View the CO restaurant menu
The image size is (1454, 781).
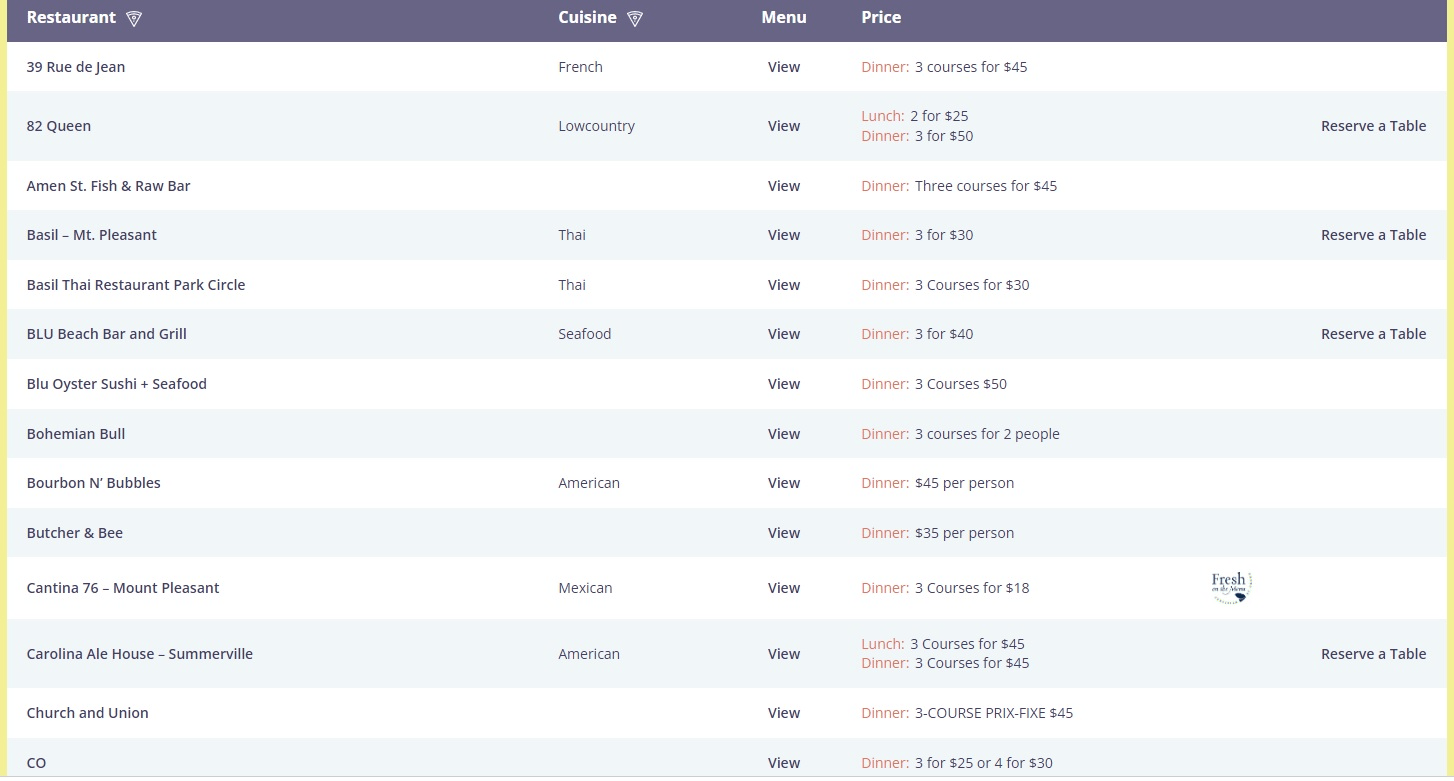click(783, 763)
